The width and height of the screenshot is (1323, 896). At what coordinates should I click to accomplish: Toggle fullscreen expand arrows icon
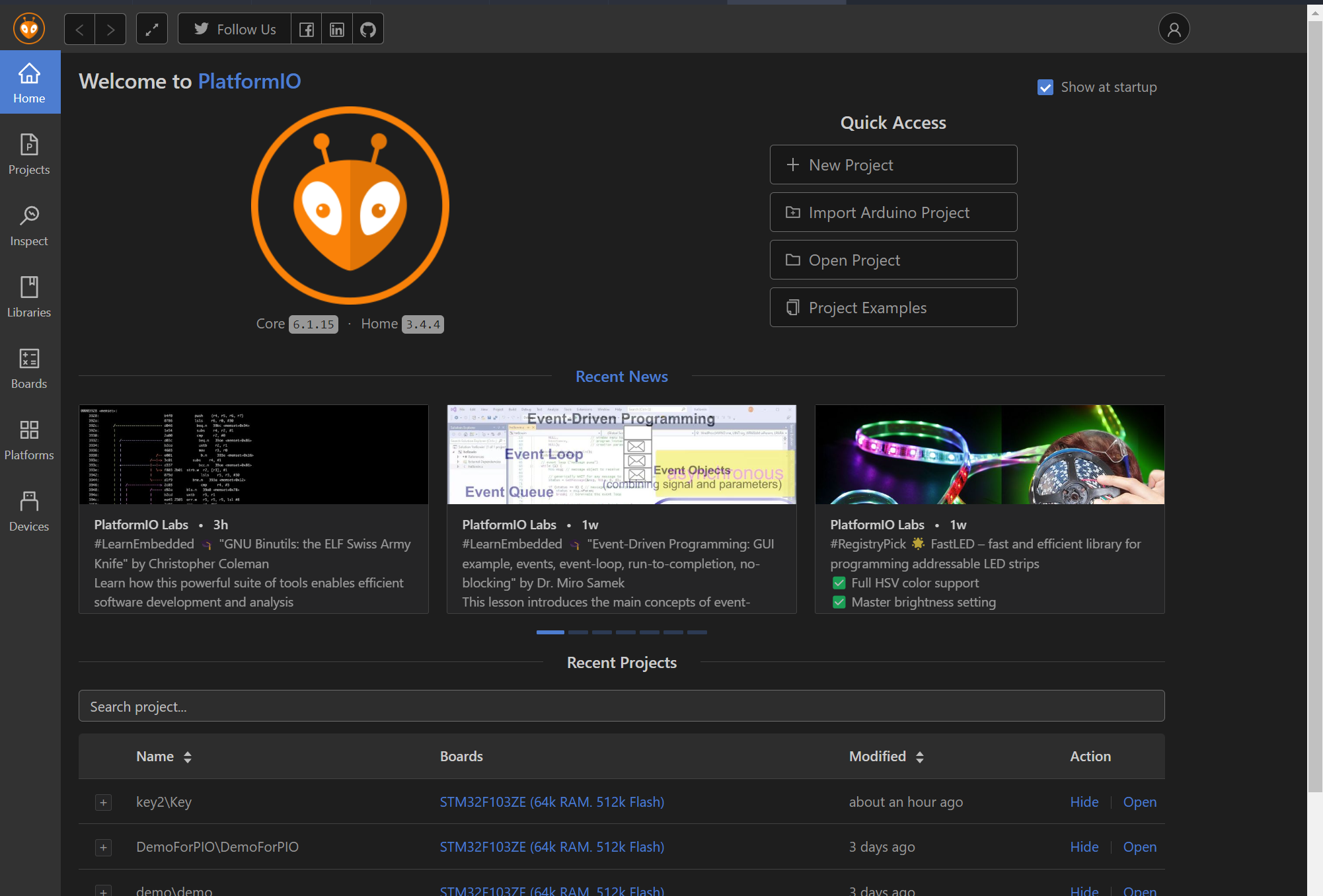[152, 29]
